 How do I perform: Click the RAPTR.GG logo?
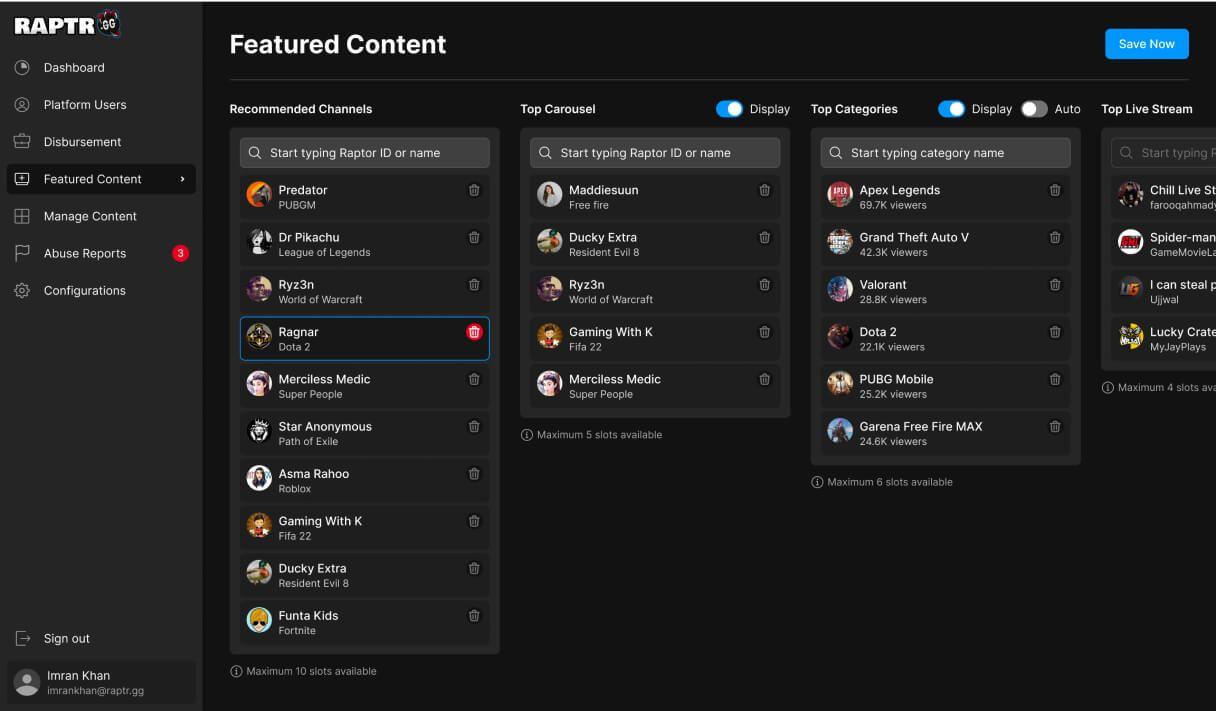pyautogui.click(x=67, y=25)
